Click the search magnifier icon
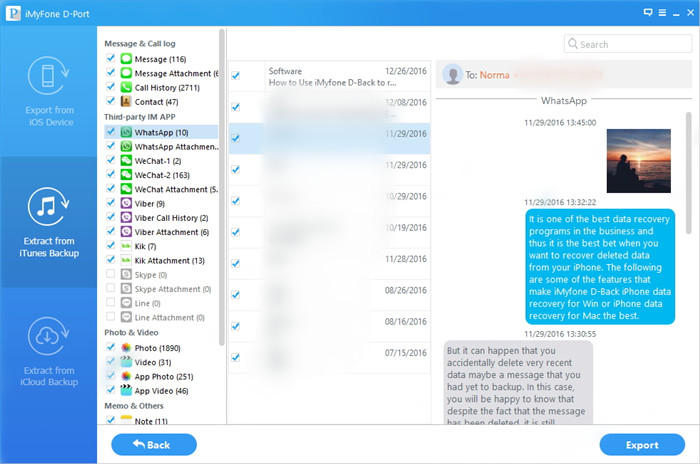 (x=572, y=44)
